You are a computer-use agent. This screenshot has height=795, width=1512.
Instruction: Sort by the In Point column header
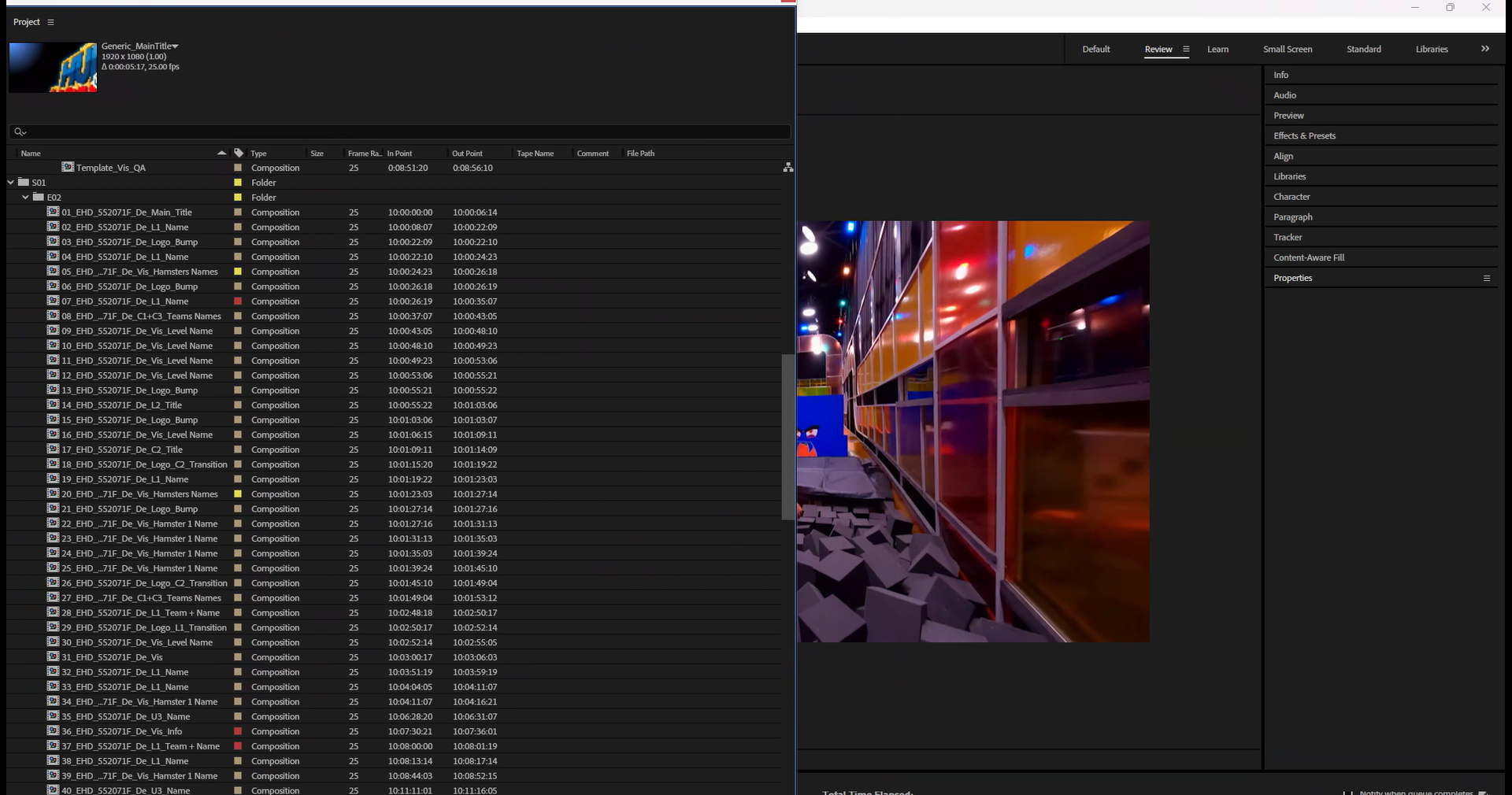coord(399,153)
